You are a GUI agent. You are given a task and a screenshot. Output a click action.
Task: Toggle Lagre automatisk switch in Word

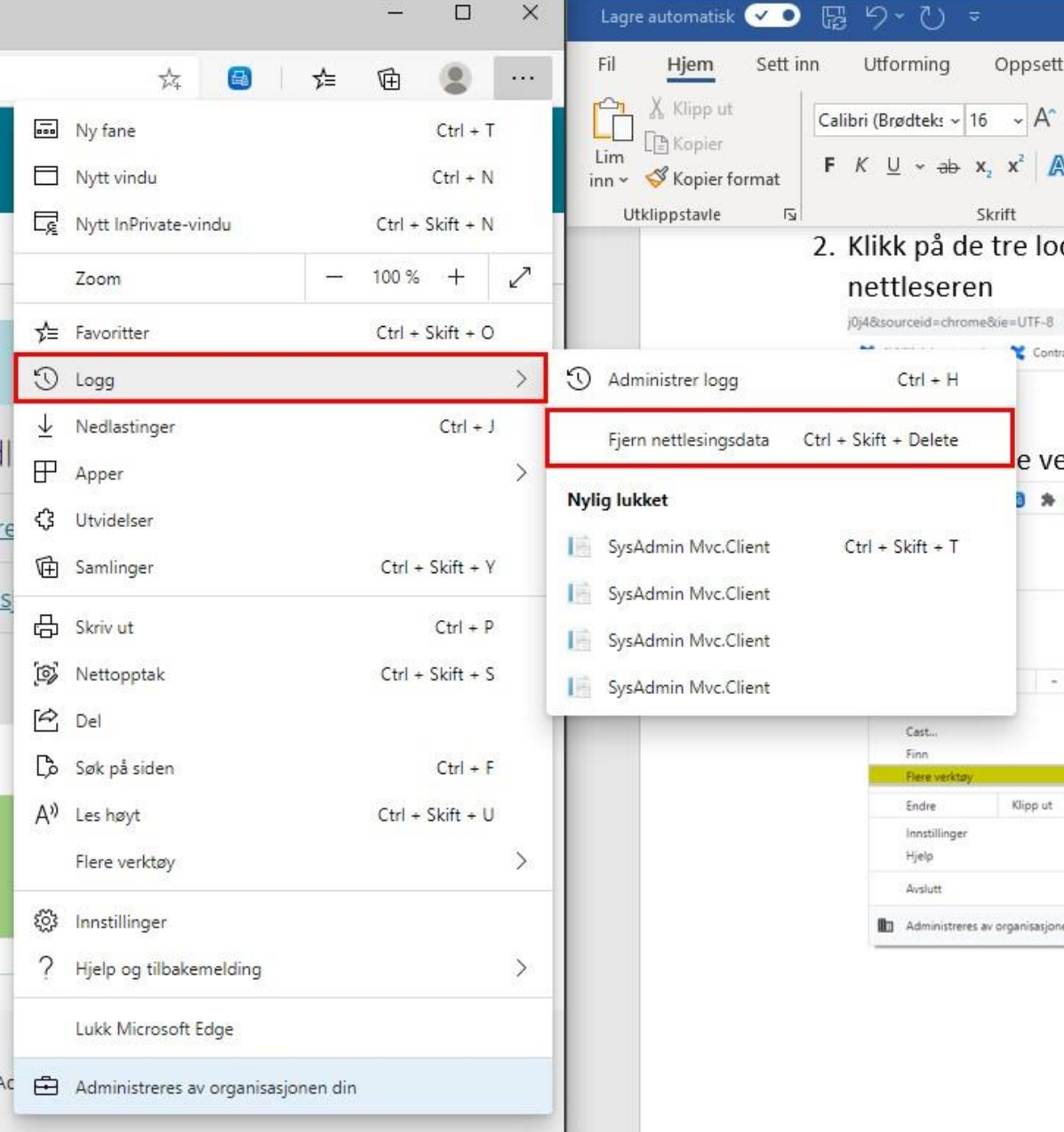pos(772,16)
